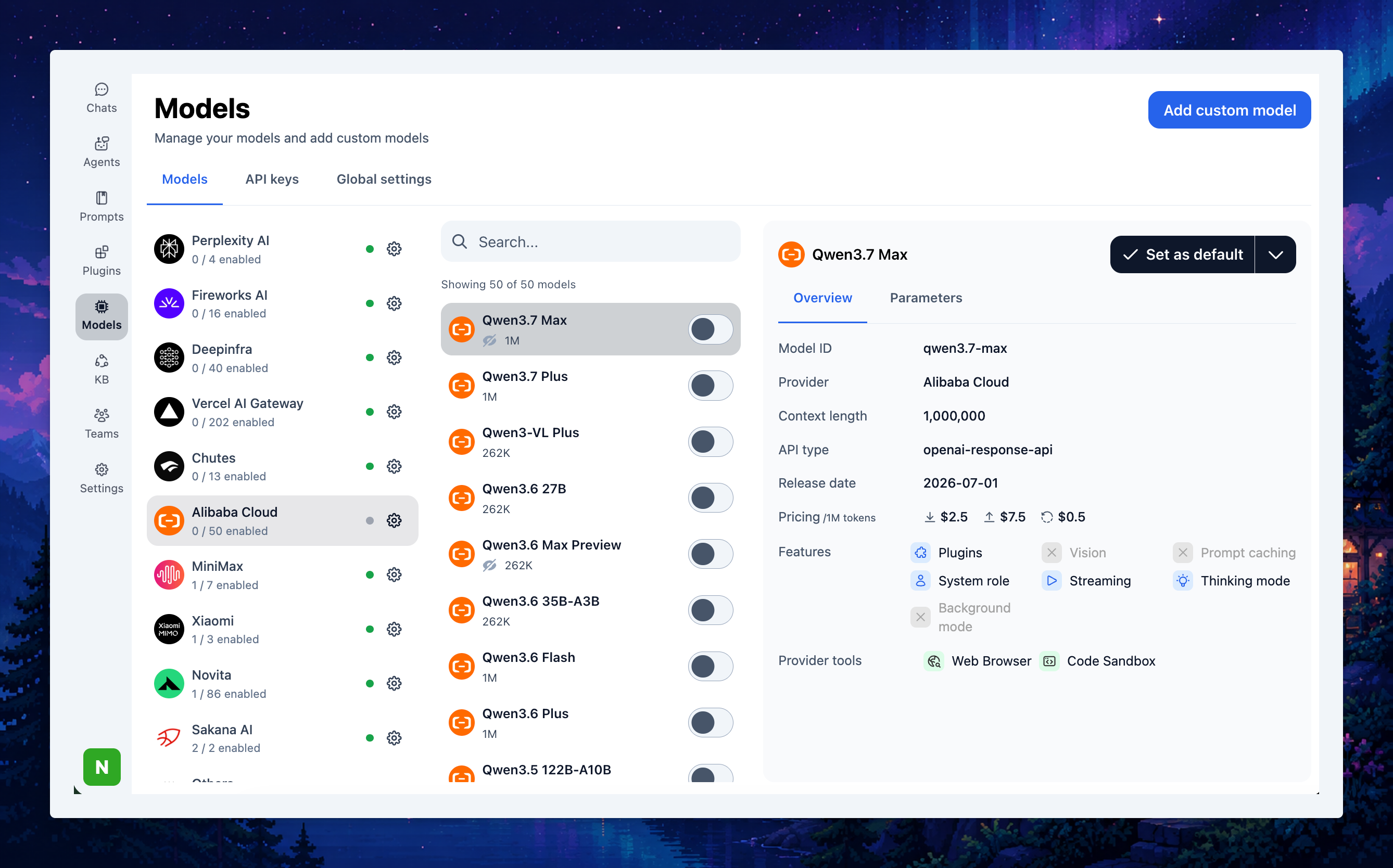The width and height of the screenshot is (1393, 868).
Task: Open Sakana AI provider settings gear
Action: [x=394, y=738]
